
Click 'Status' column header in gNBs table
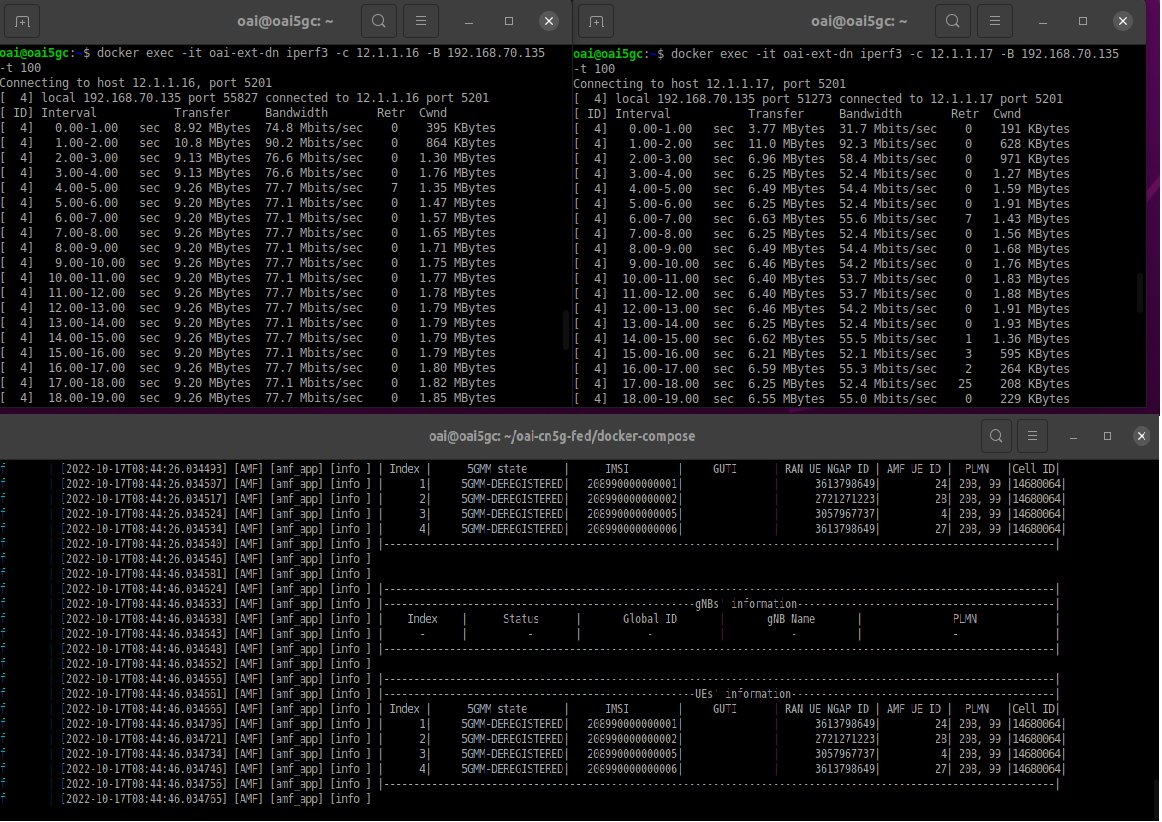pos(521,619)
